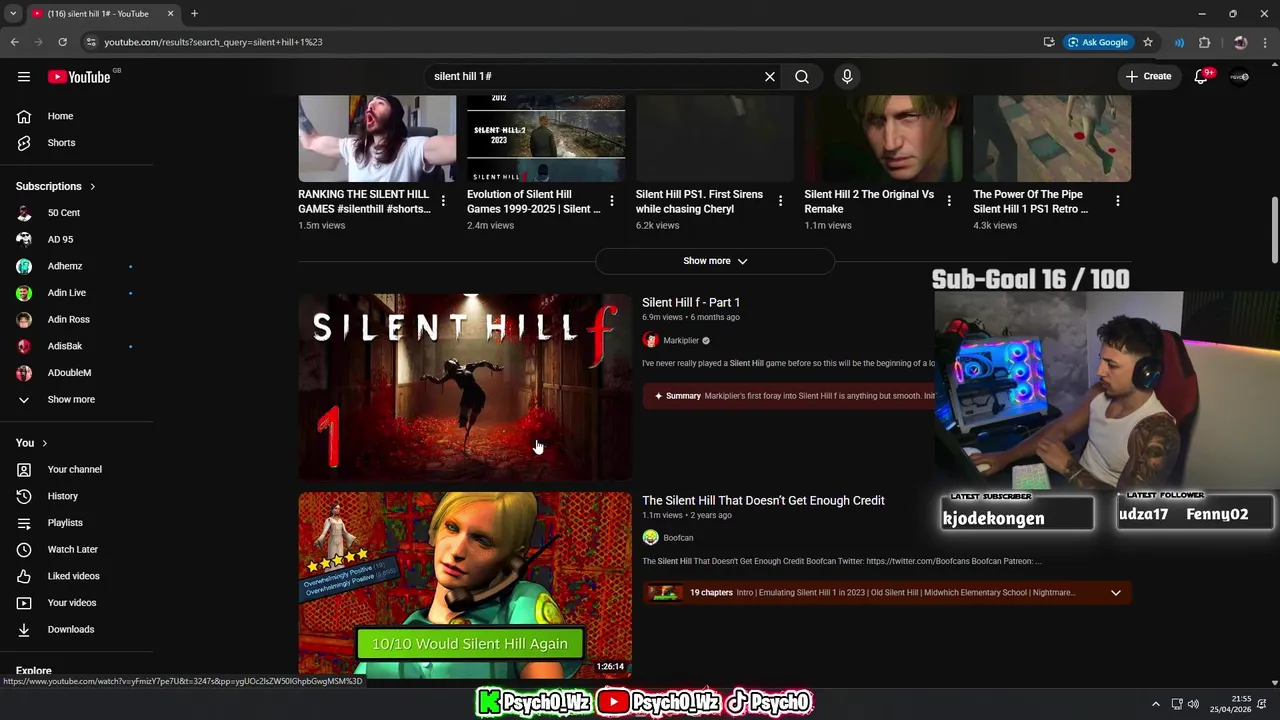Screen dimensions: 1280x720
Task: Open Playlists in sidebar
Action: 65,522
